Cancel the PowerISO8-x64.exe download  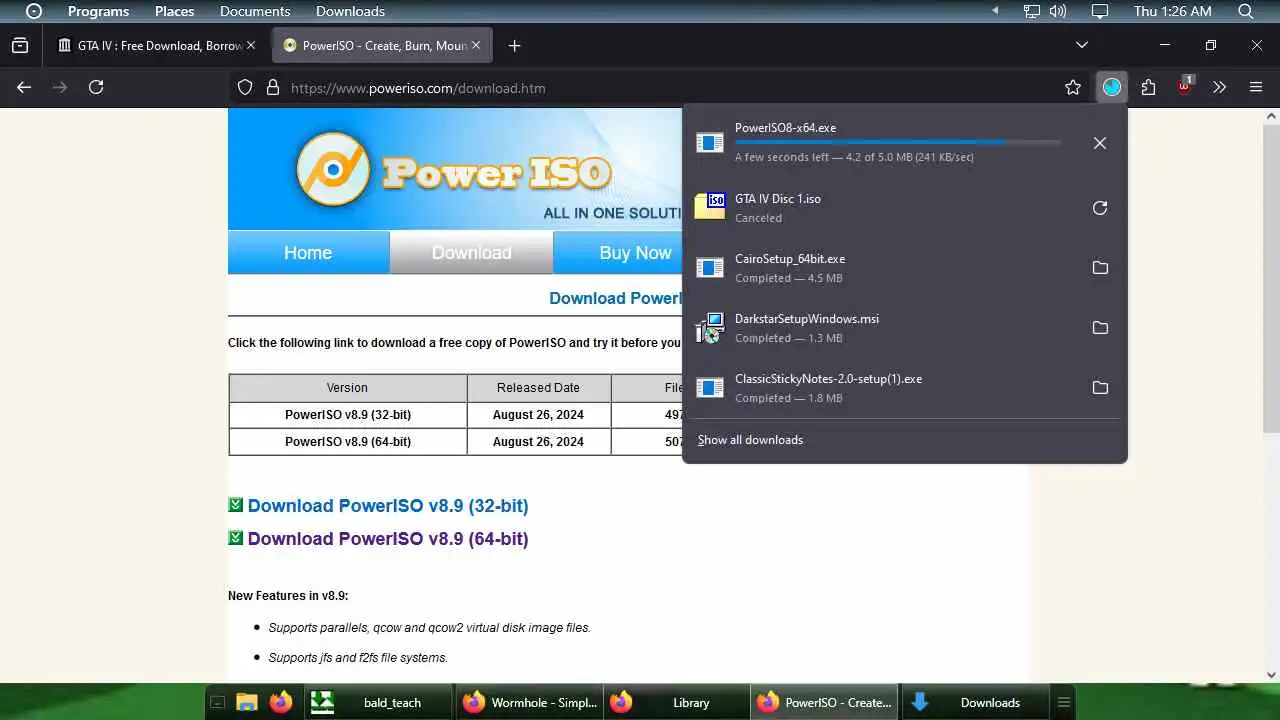pos(1100,143)
